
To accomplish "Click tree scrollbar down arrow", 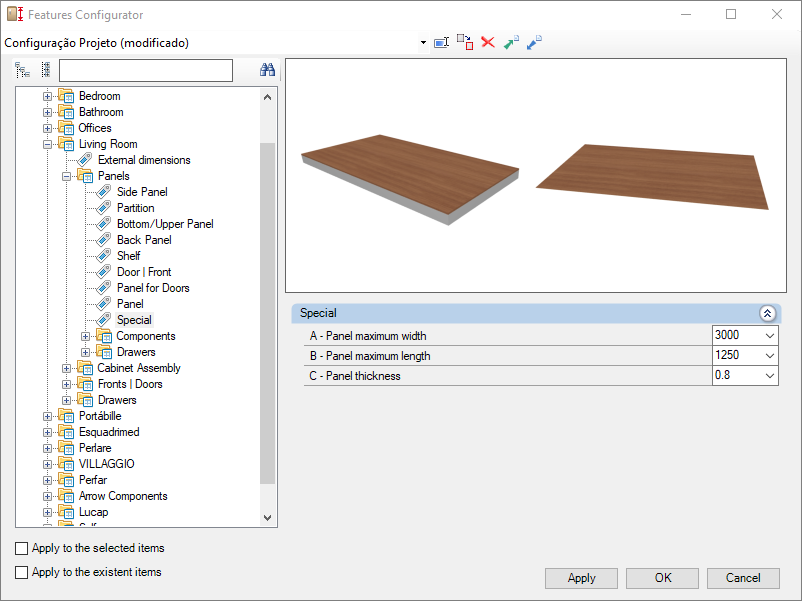I will click(x=268, y=518).
